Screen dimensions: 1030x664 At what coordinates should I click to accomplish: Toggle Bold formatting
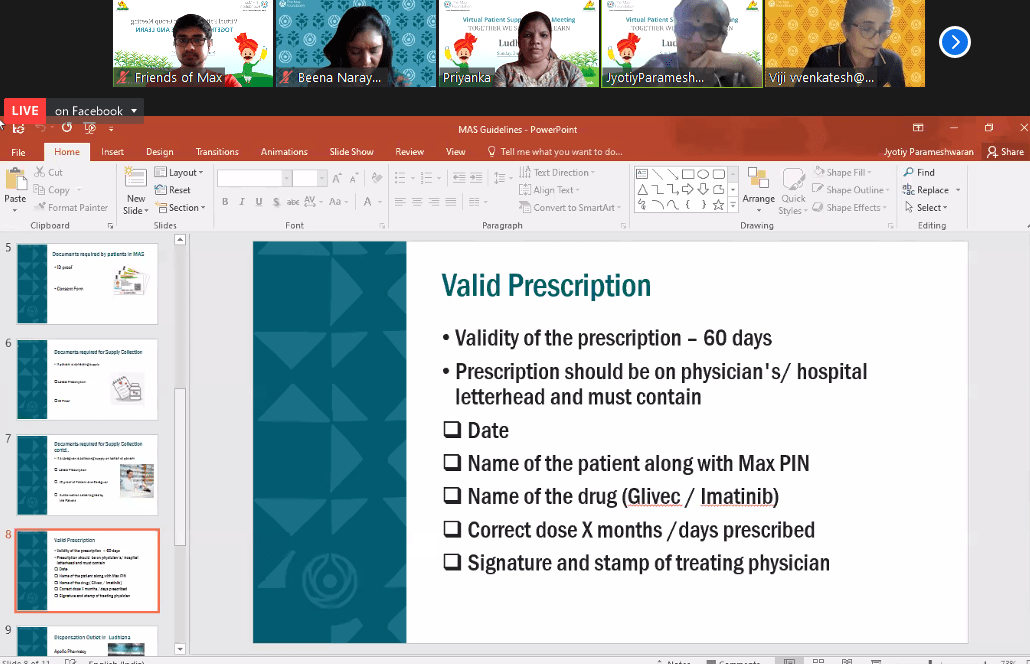(225, 202)
